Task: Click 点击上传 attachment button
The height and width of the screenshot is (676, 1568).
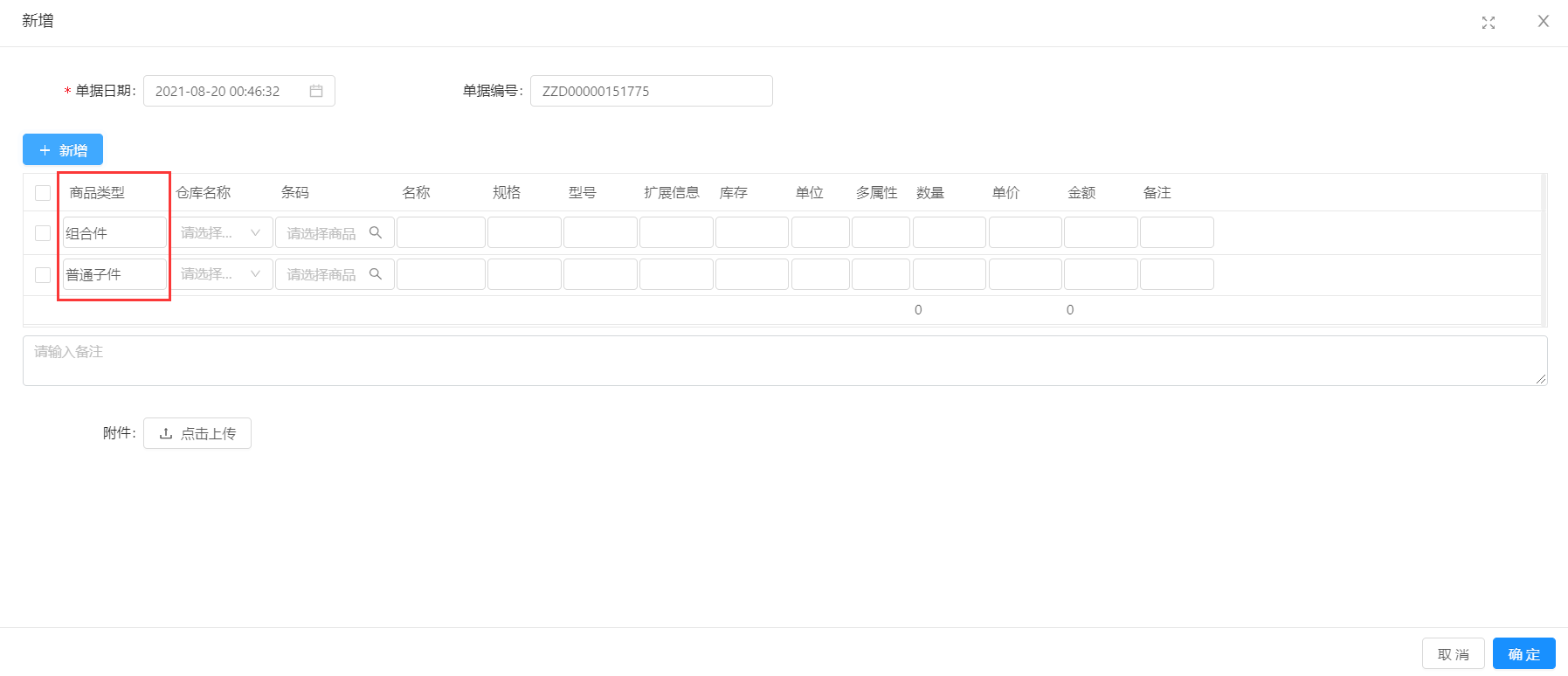Action: (197, 433)
